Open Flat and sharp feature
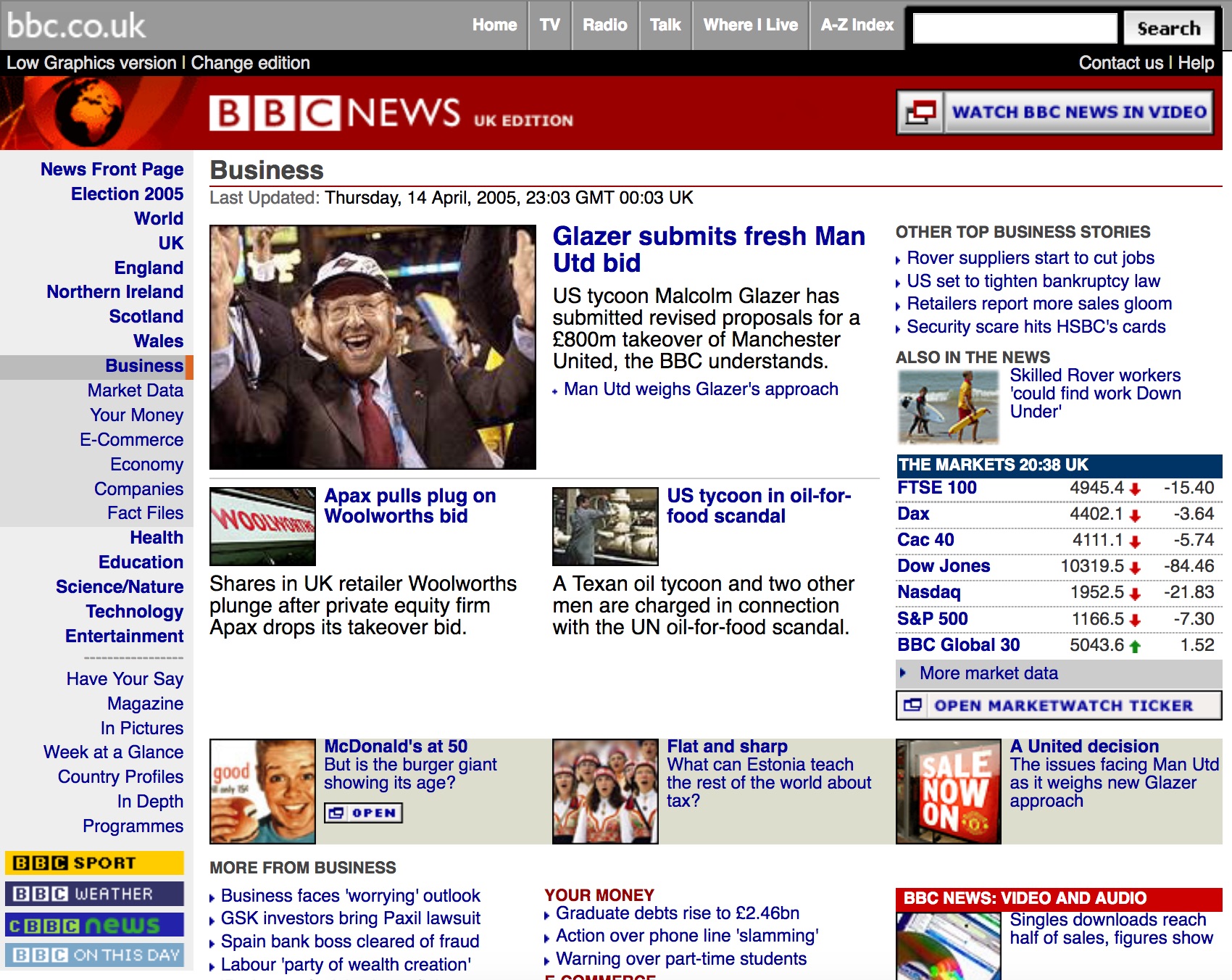The height and width of the screenshot is (980, 1232). point(727,747)
